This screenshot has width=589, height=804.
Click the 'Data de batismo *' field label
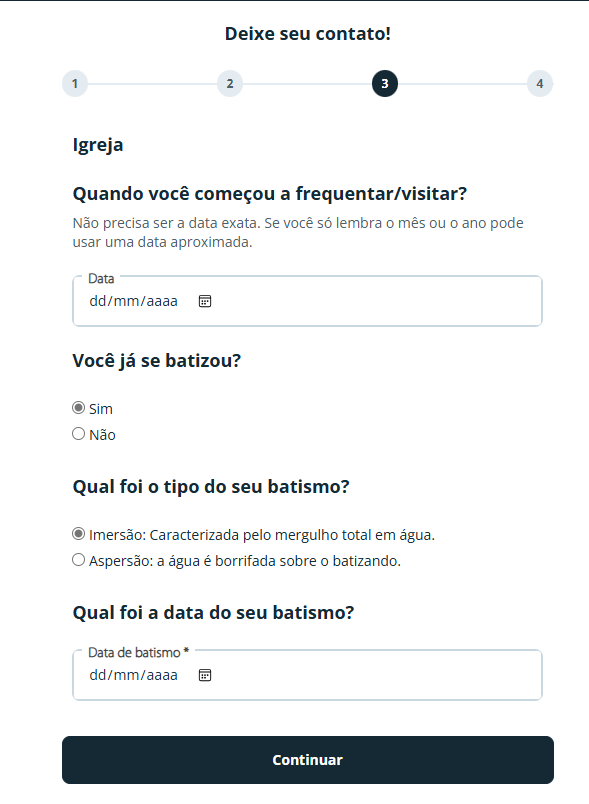tap(139, 652)
